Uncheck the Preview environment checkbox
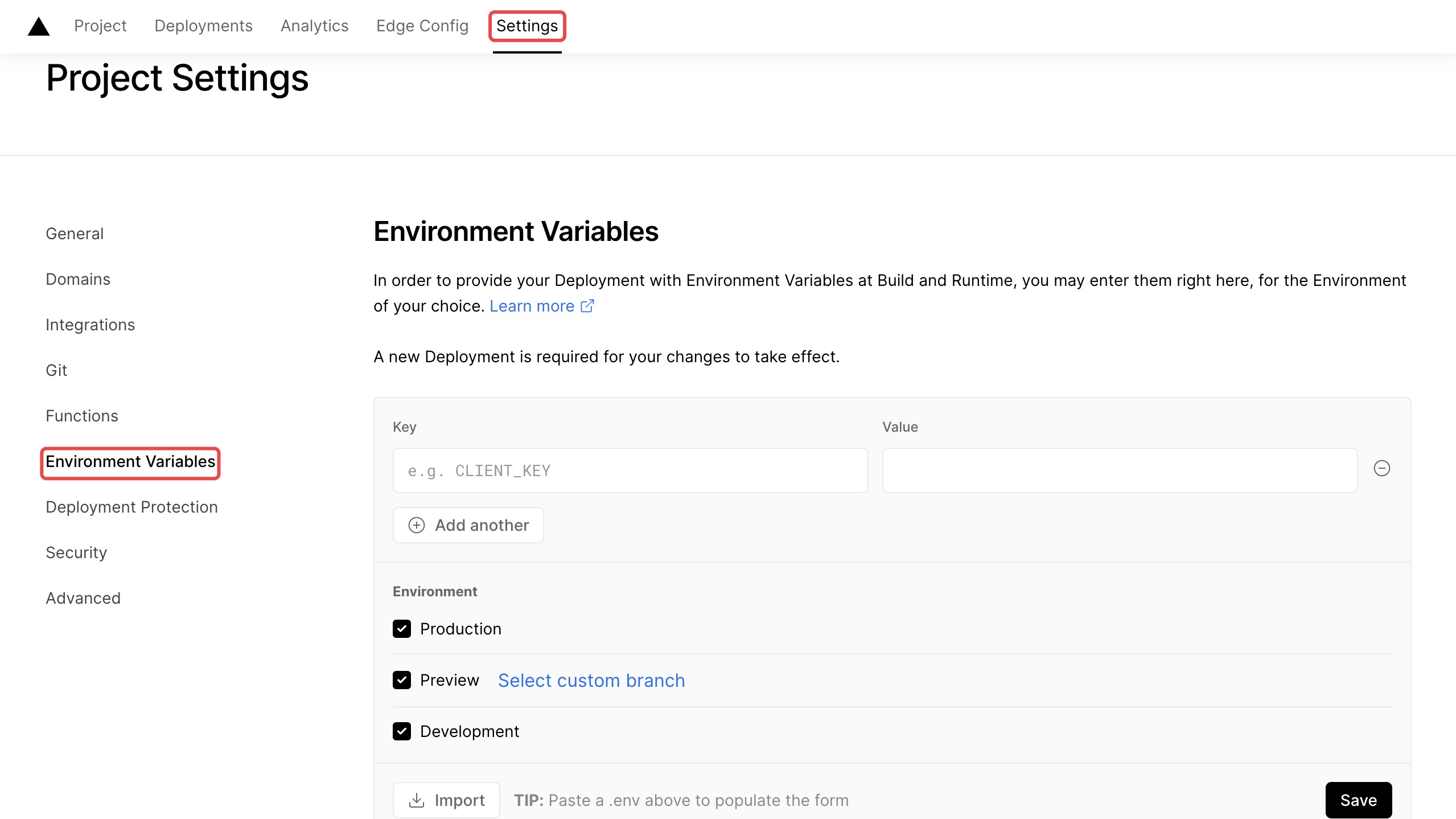The height and width of the screenshot is (819, 1456). pos(402,680)
